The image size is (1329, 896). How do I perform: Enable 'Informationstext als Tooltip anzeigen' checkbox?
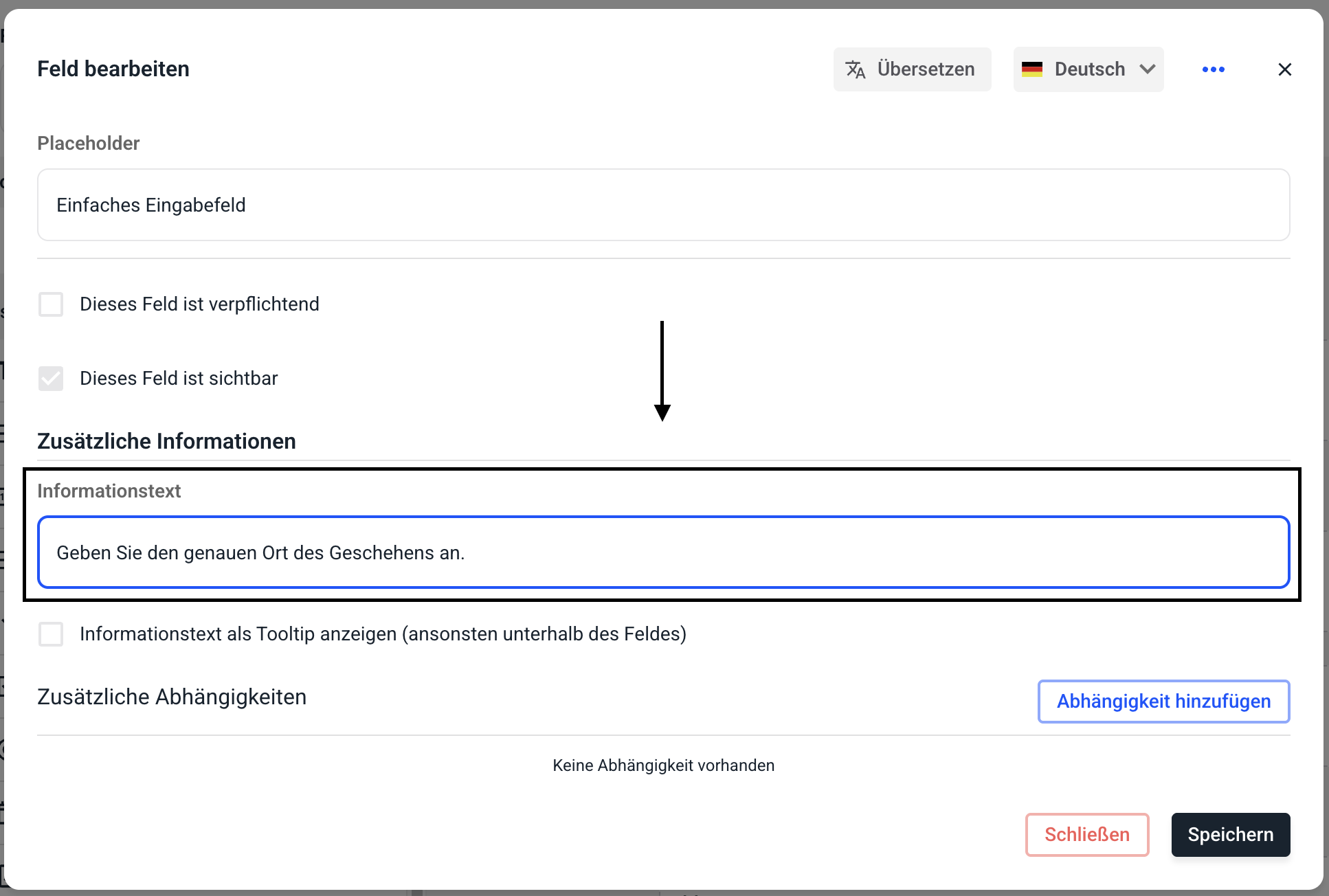pos(51,634)
